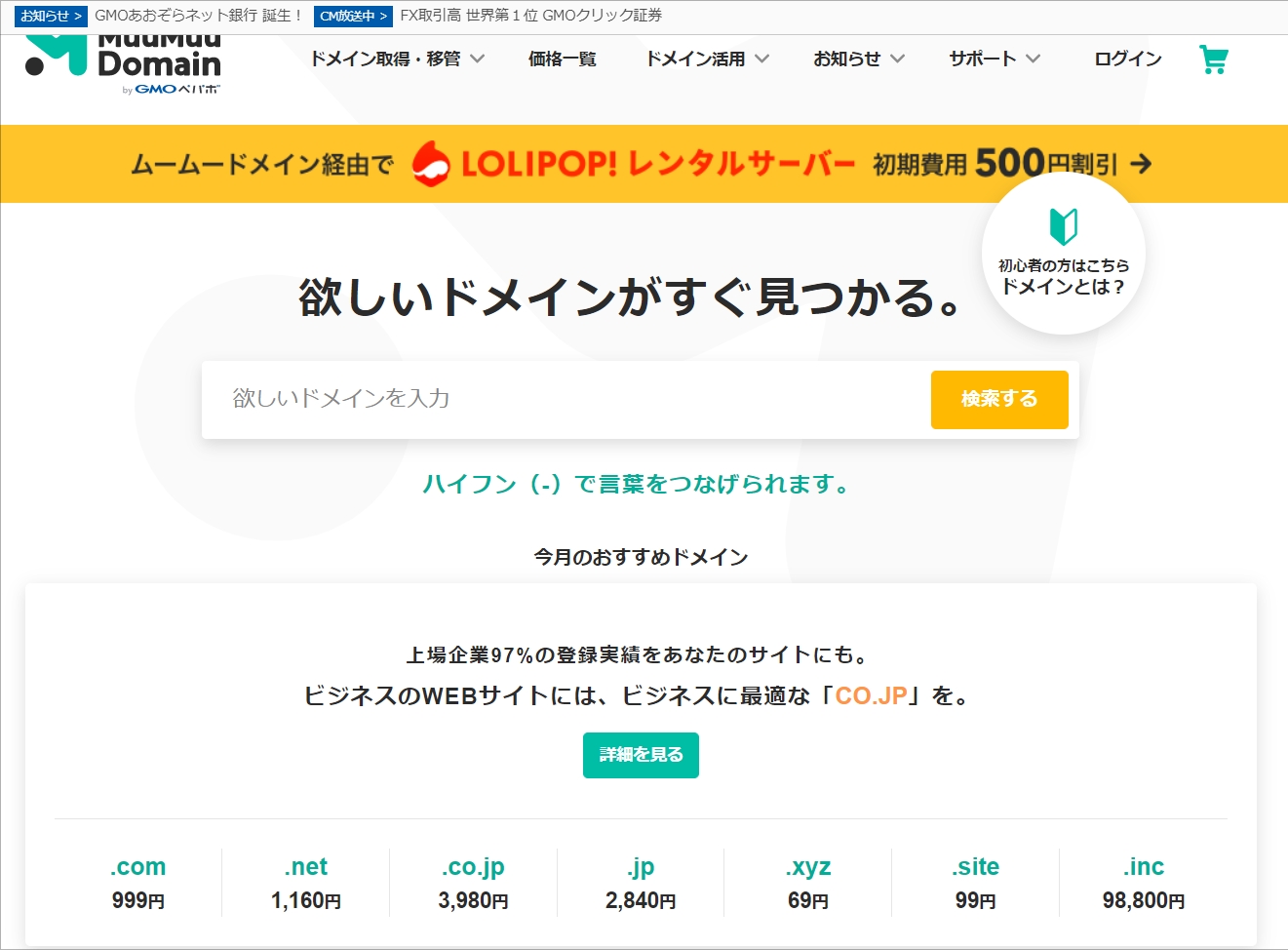
Task: Select the .site domain at 99円
Action: [x=975, y=883]
